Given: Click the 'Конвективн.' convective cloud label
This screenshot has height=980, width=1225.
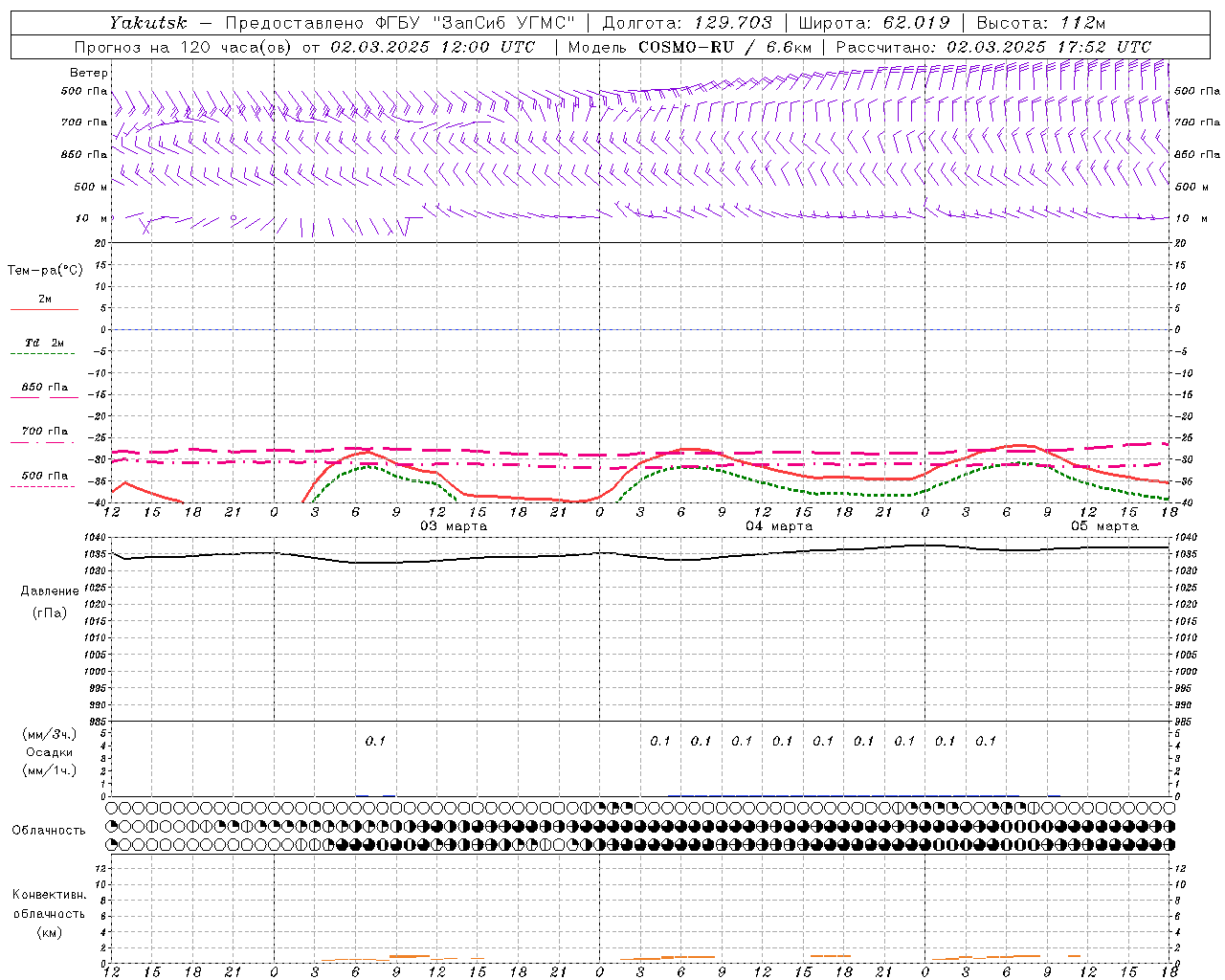Looking at the screenshot, I should point(49,895).
